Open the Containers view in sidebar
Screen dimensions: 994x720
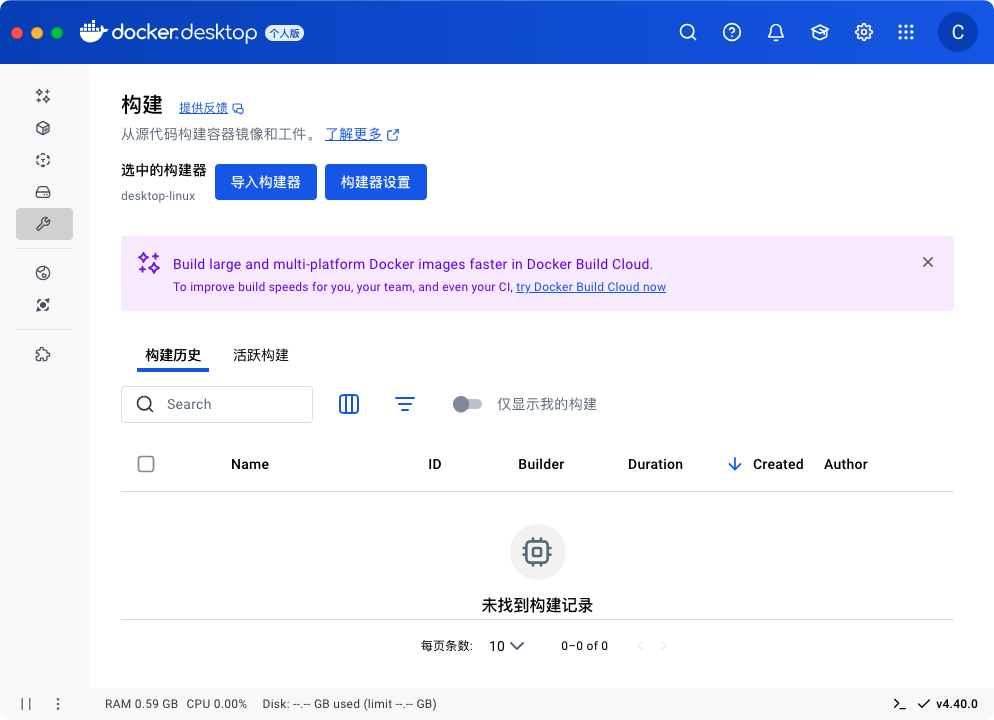tap(43, 128)
